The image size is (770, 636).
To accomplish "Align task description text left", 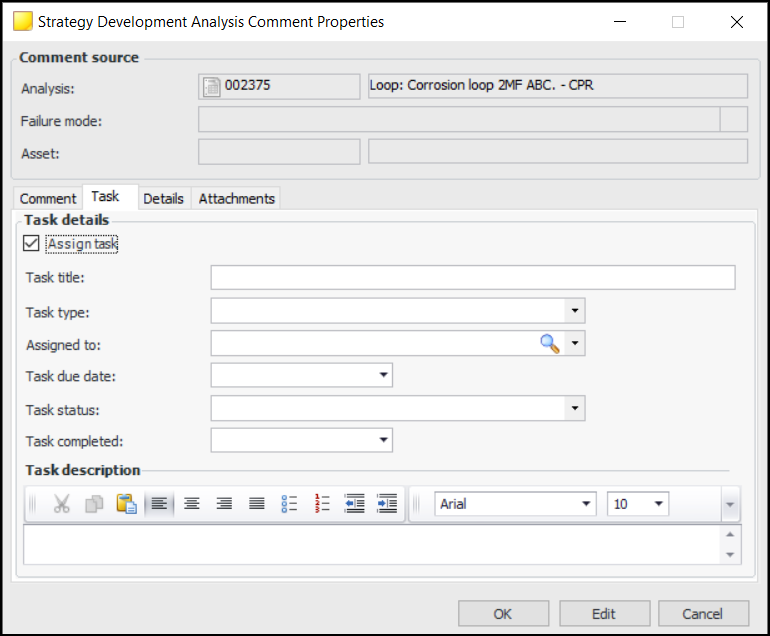I will pyautogui.click(x=159, y=504).
